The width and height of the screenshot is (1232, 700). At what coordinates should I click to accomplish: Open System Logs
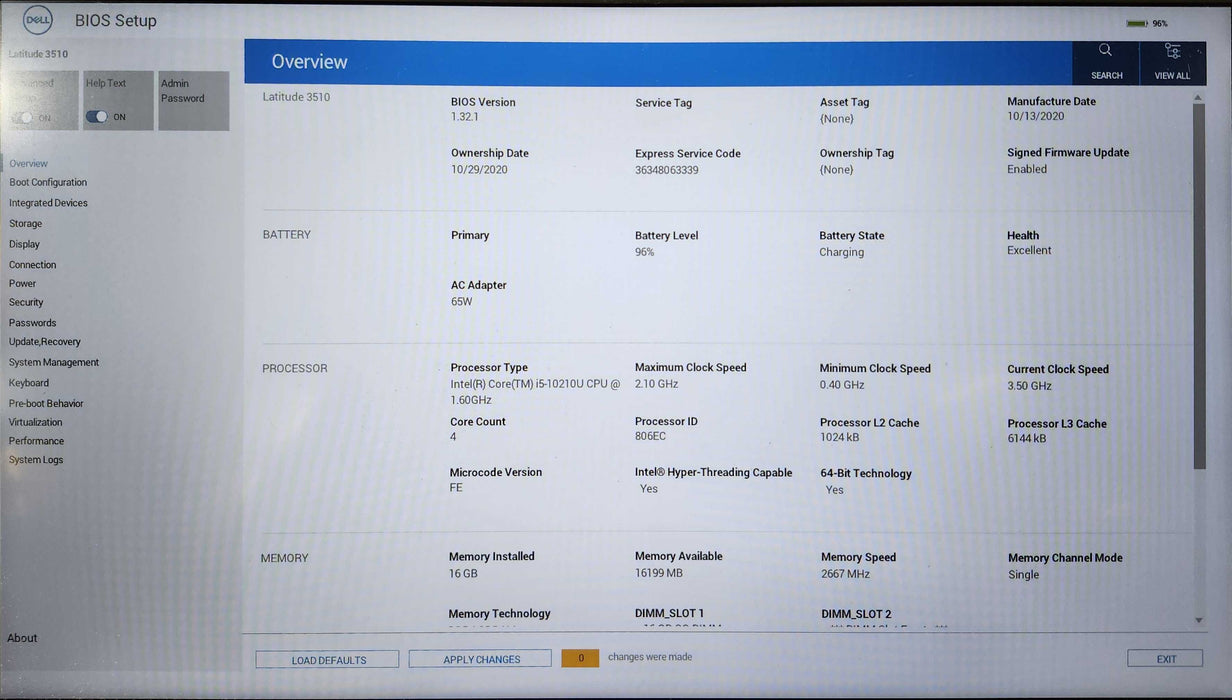35,459
